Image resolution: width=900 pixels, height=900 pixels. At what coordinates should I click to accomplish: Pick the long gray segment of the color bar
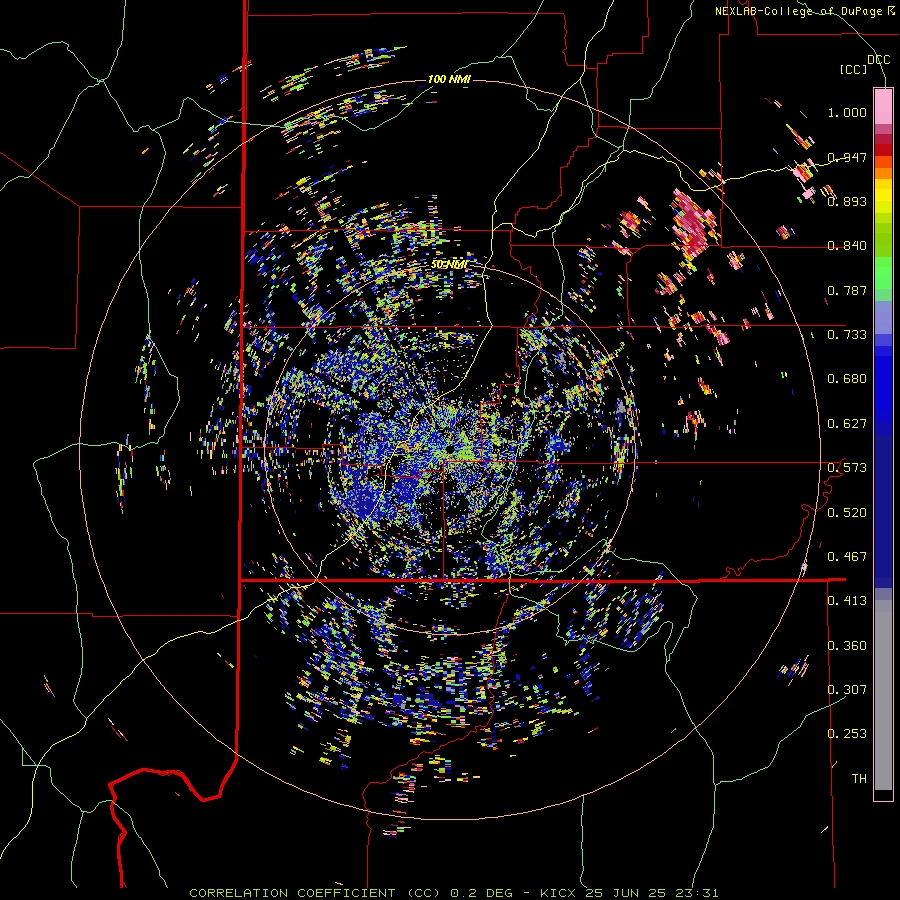[883, 695]
